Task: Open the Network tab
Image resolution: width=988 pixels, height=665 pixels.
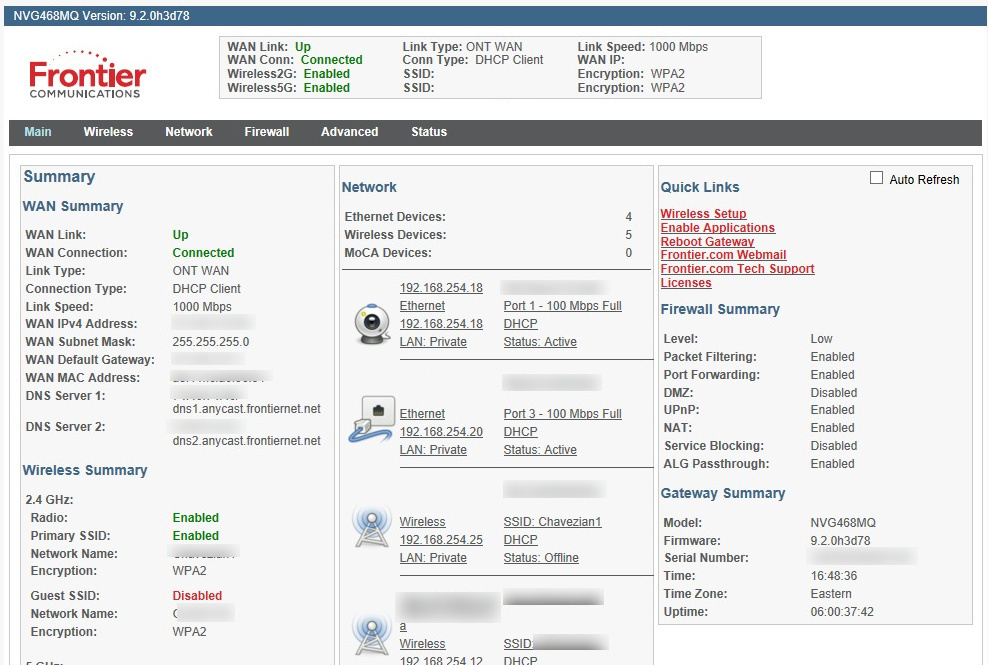Action: (188, 132)
